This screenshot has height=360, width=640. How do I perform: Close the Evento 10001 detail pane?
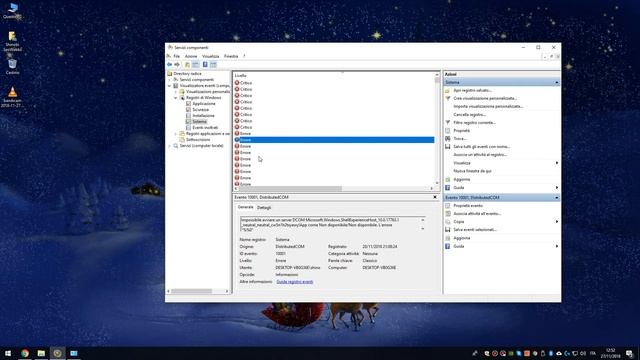(435, 197)
